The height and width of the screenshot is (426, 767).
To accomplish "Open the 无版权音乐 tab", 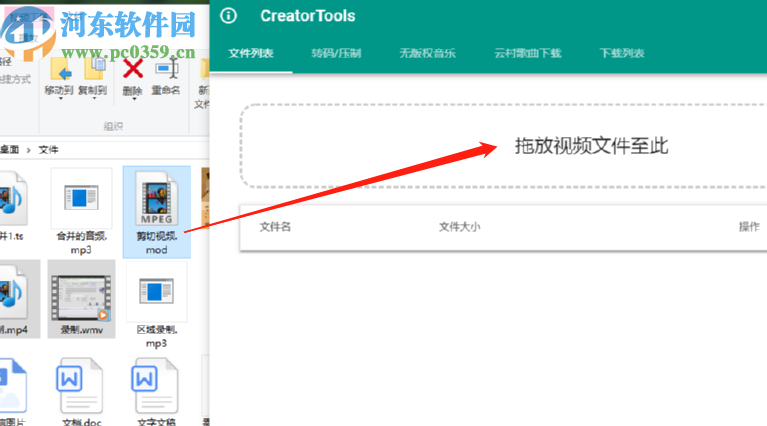I will [x=427, y=53].
